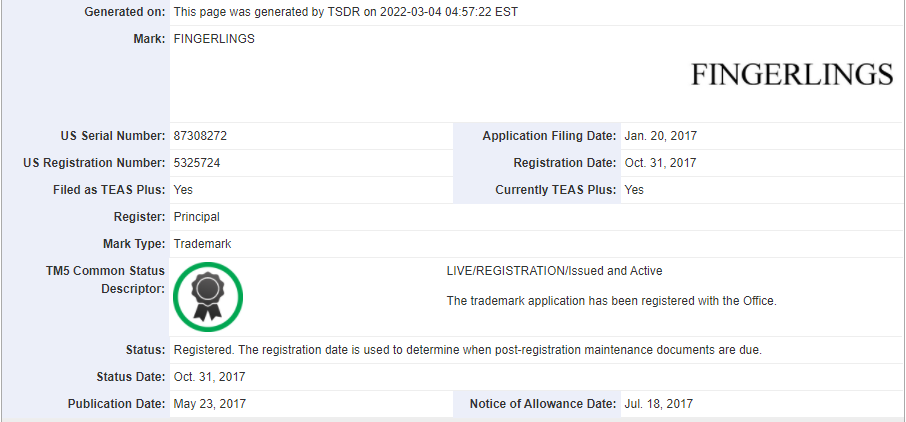This screenshot has height=422, width=906.
Task: Click the Application Filing Date value
Action: click(660, 136)
